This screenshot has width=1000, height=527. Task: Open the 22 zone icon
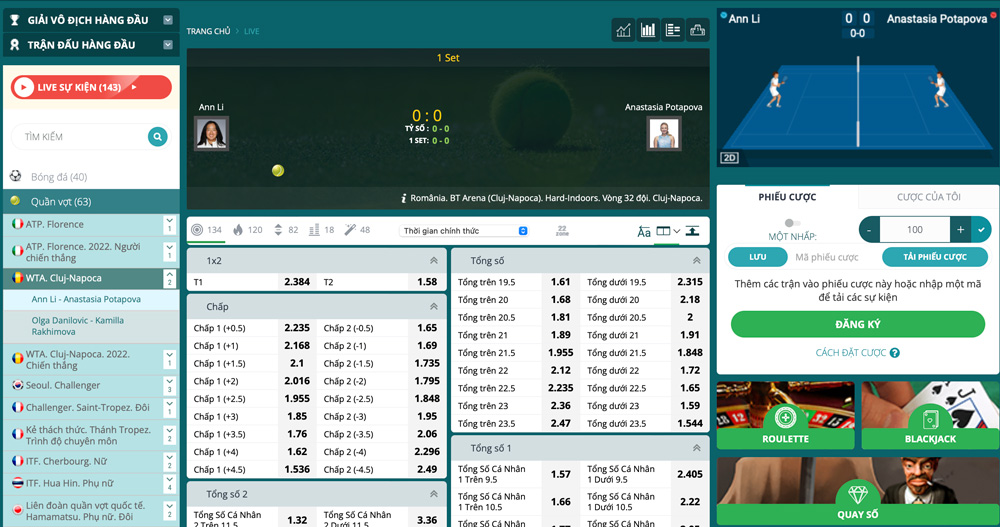(x=562, y=230)
